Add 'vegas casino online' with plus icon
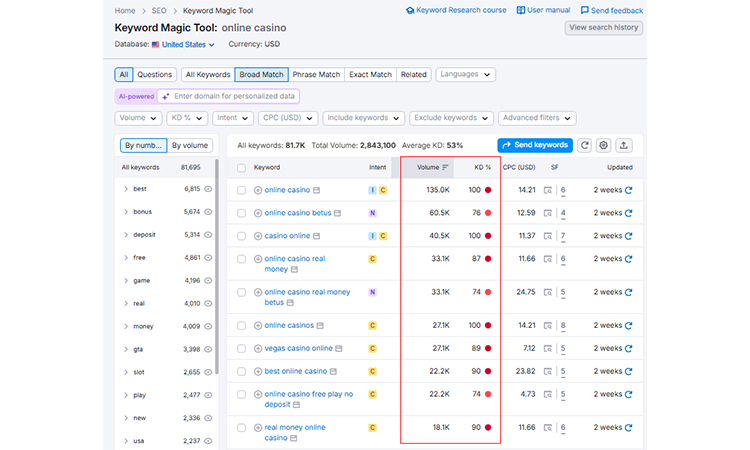 pos(258,349)
